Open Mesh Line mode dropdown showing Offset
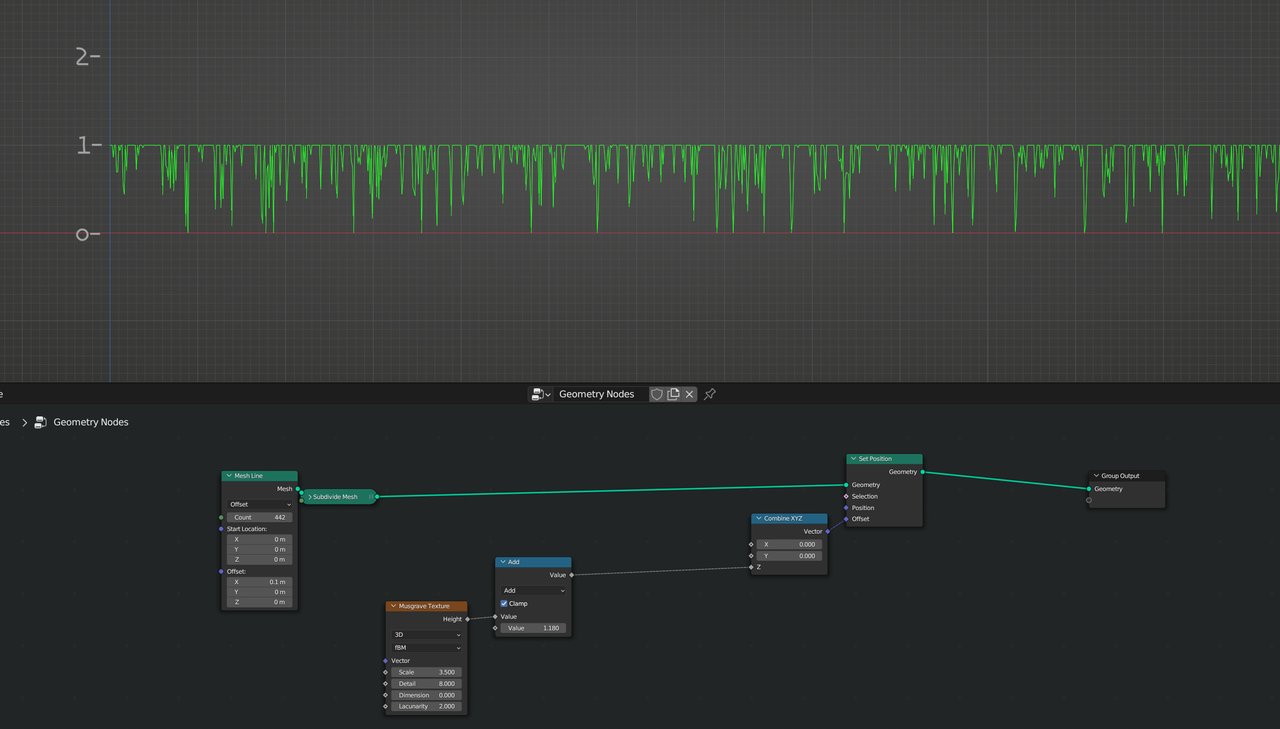 (x=259, y=504)
